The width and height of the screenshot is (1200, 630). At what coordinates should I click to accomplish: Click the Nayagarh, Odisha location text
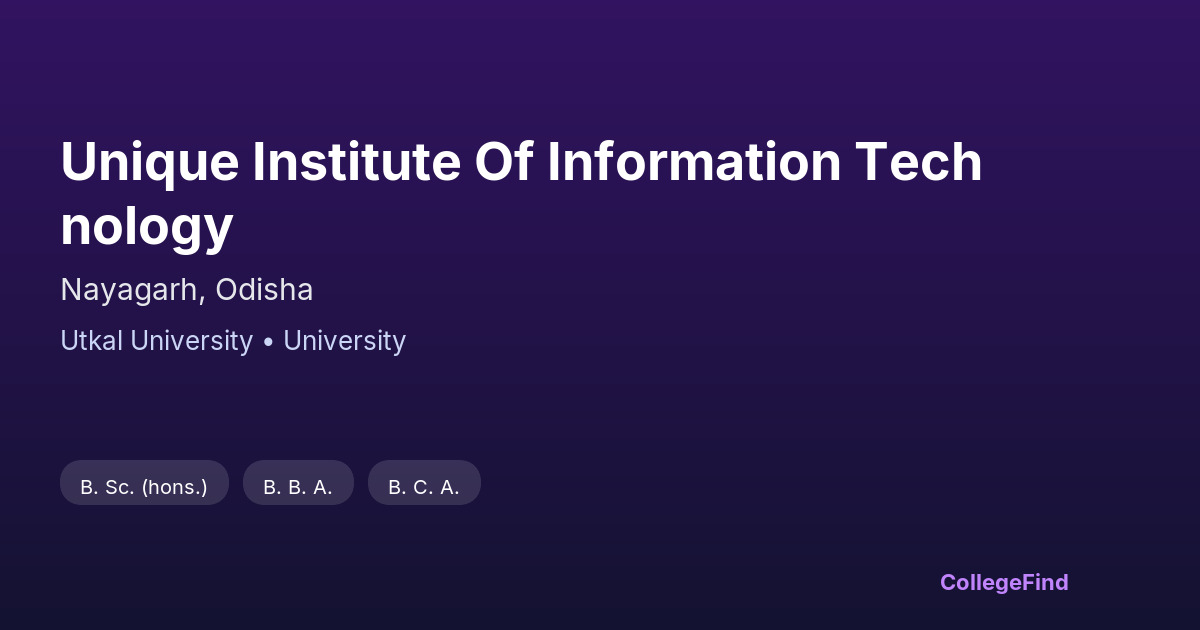click(187, 290)
